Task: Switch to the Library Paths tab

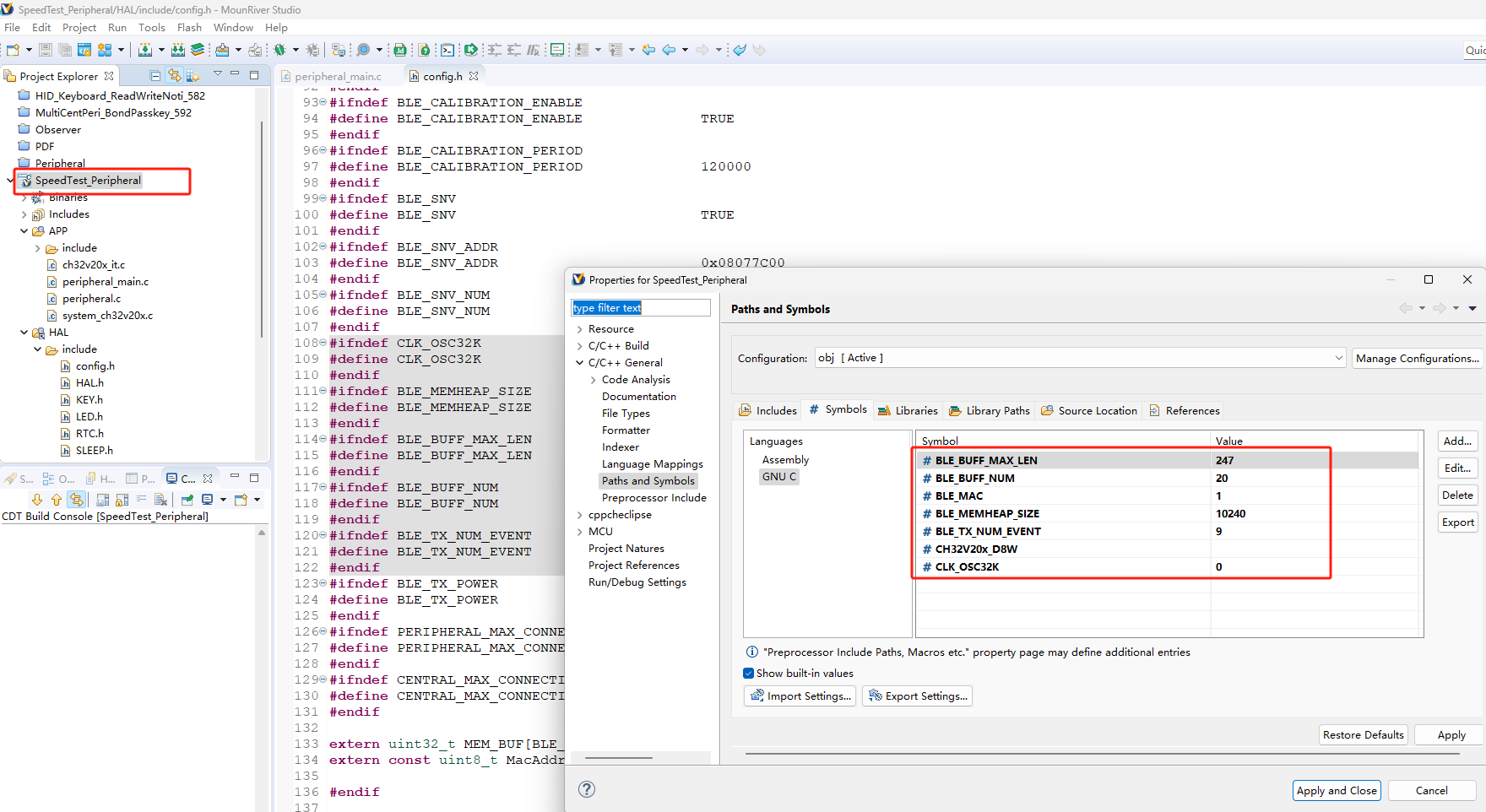Action: tap(990, 410)
